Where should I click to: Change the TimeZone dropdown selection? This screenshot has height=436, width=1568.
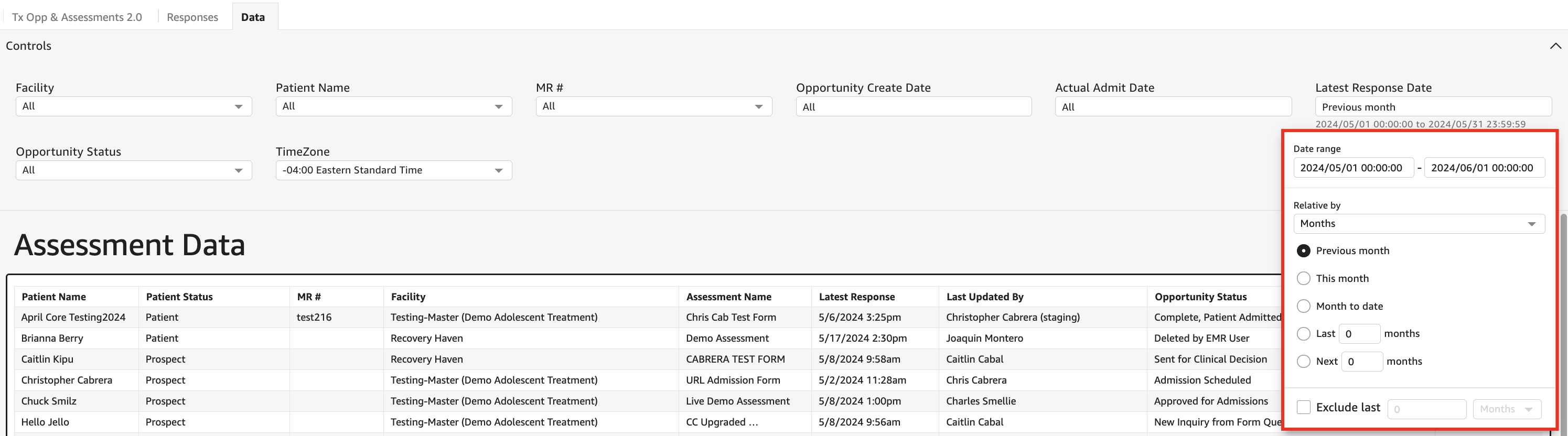click(393, 170)
